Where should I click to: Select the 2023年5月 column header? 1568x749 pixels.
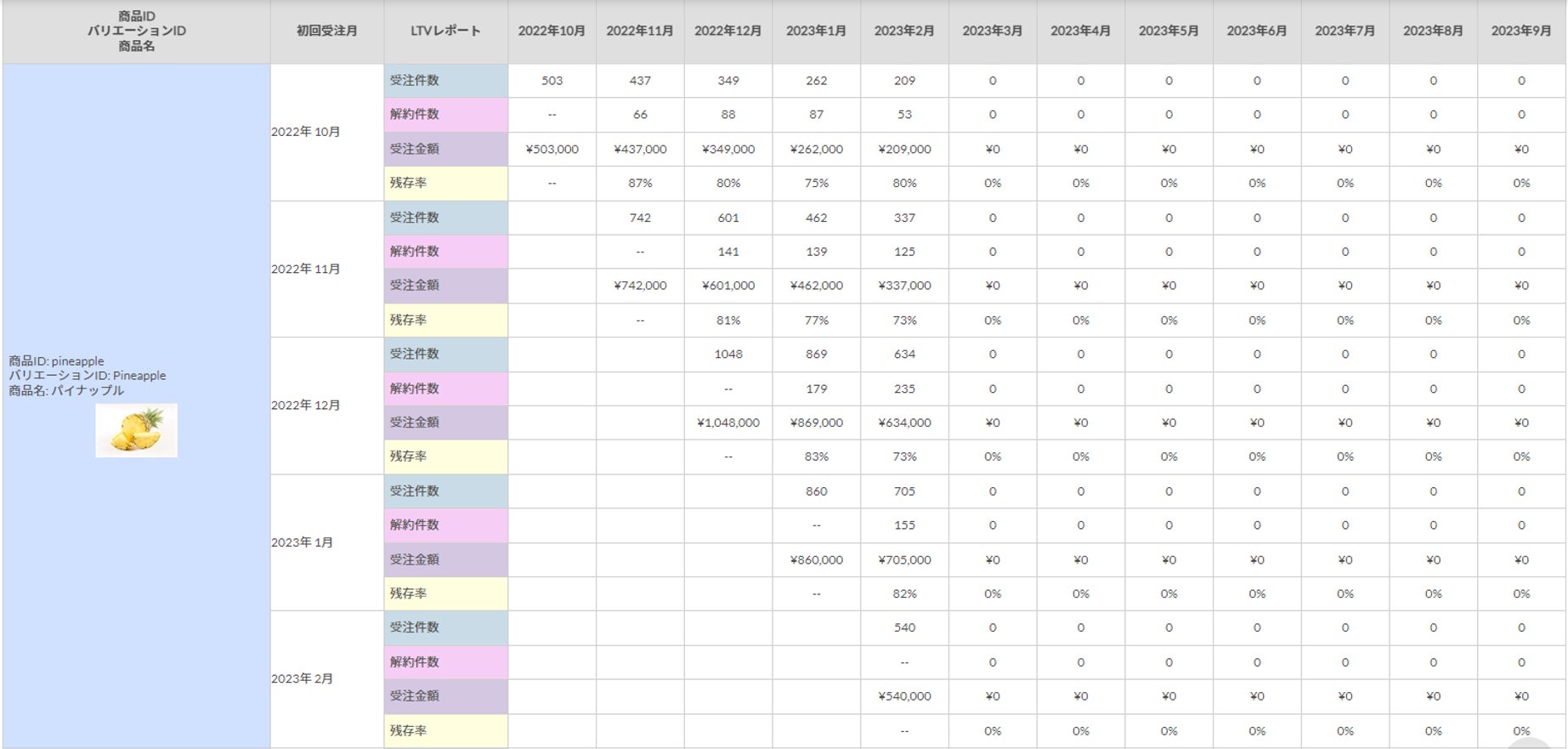[x=1169, y=31]
